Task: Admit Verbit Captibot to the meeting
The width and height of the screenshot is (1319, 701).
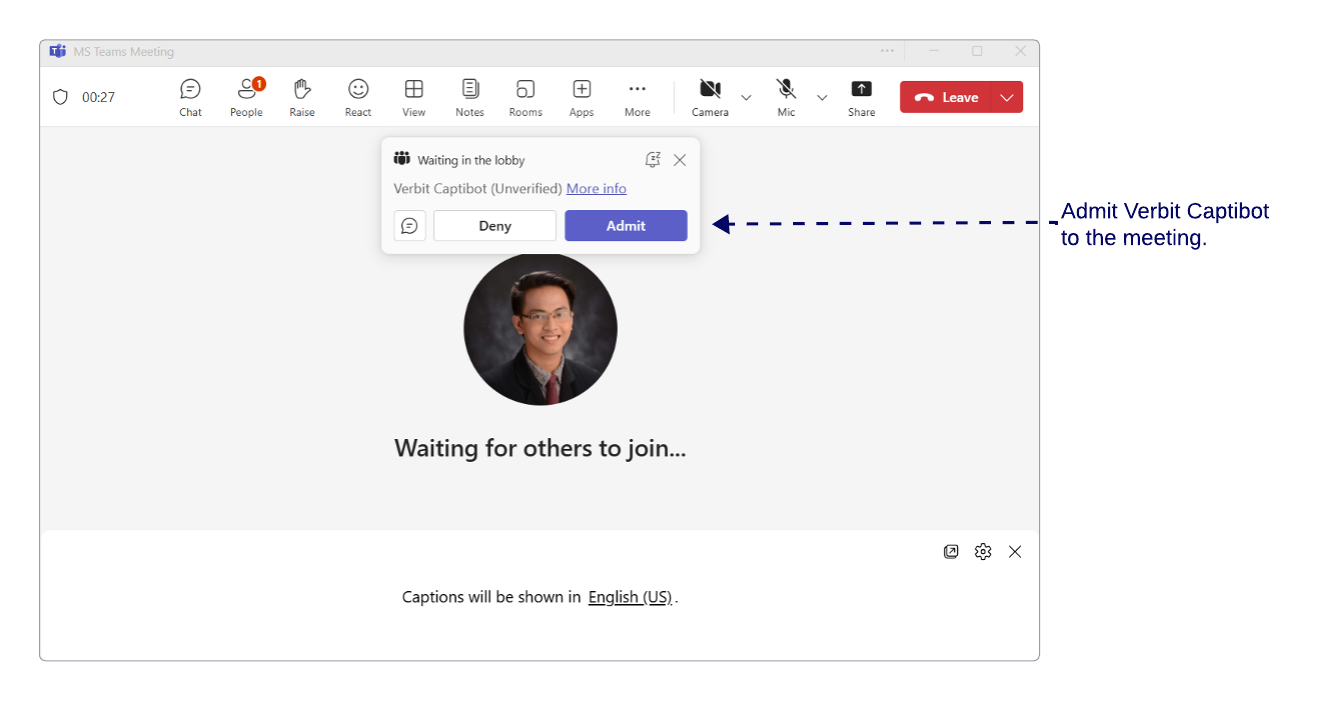Action: pyautogui.click(x=625, y=226)
